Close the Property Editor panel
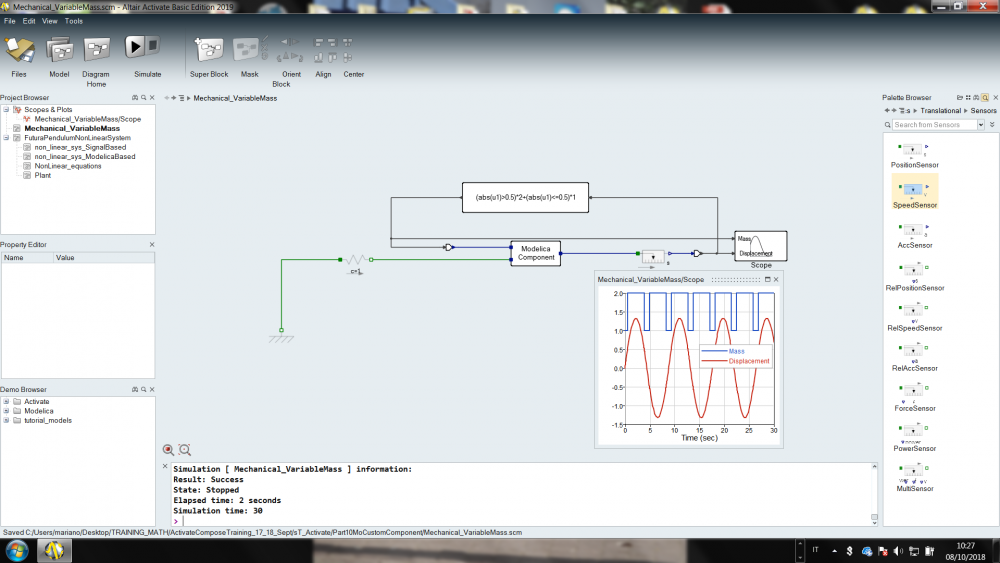This screenshot has height=563, width=1000. pyautogui.click(x=152, y=245)
